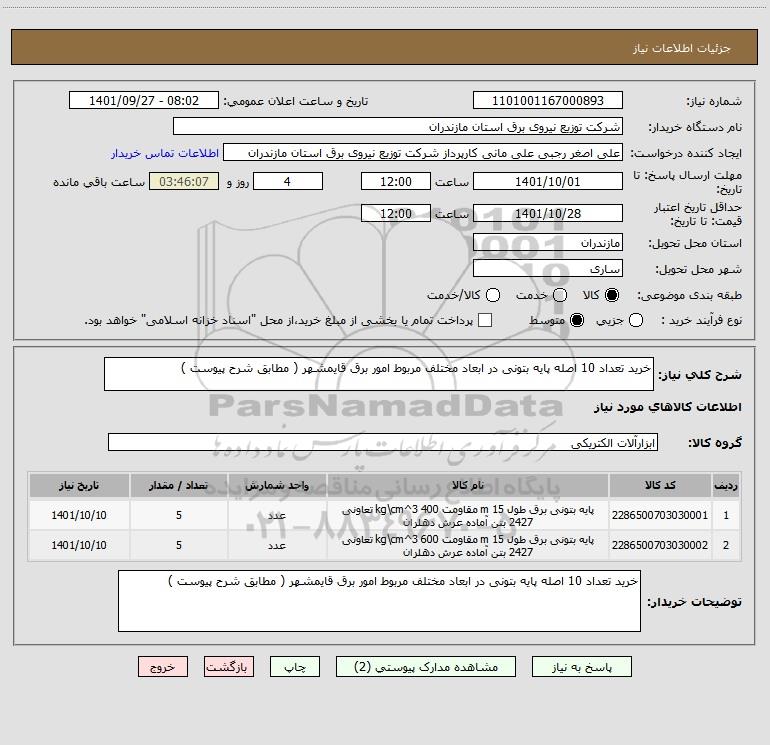Click the شهر محل تحویل field ساری
The height and width of the screenshot is (745, 770).
point(548,268)
